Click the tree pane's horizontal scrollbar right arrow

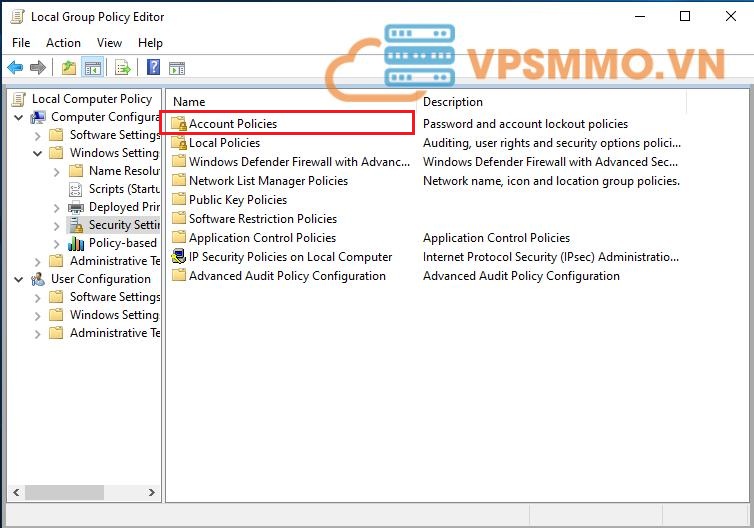click(x=153, y=493)
